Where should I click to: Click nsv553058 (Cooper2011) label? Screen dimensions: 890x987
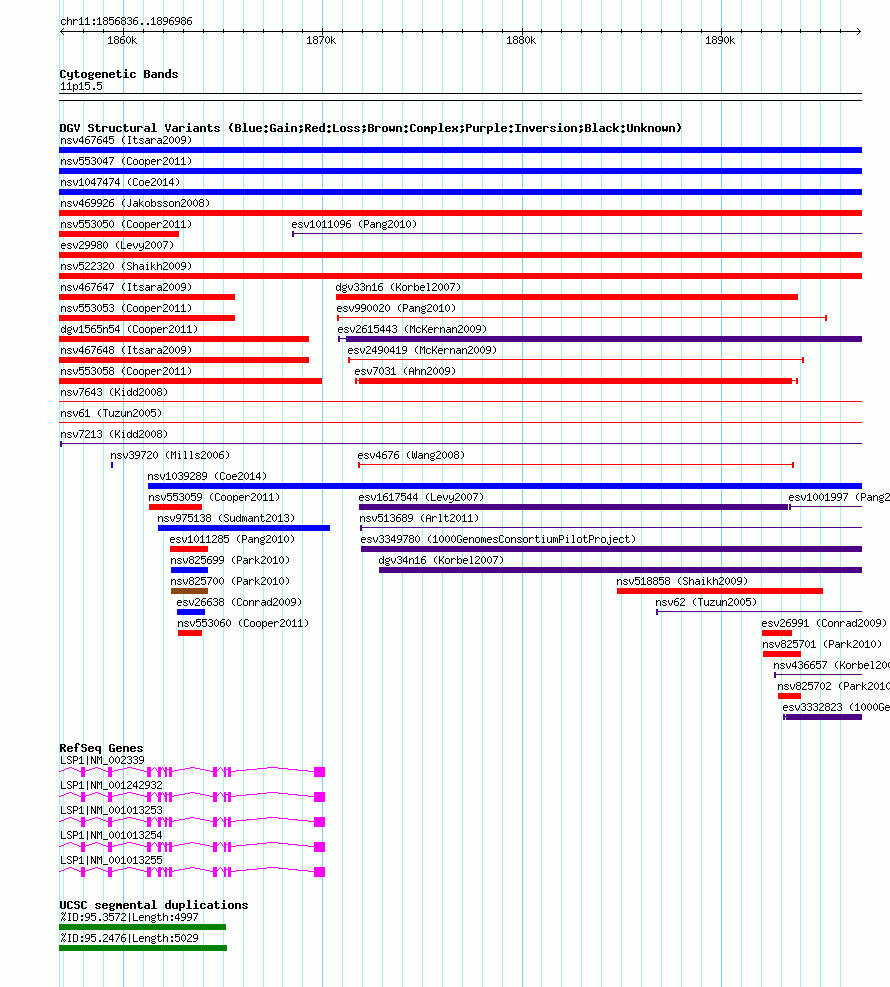126,371
